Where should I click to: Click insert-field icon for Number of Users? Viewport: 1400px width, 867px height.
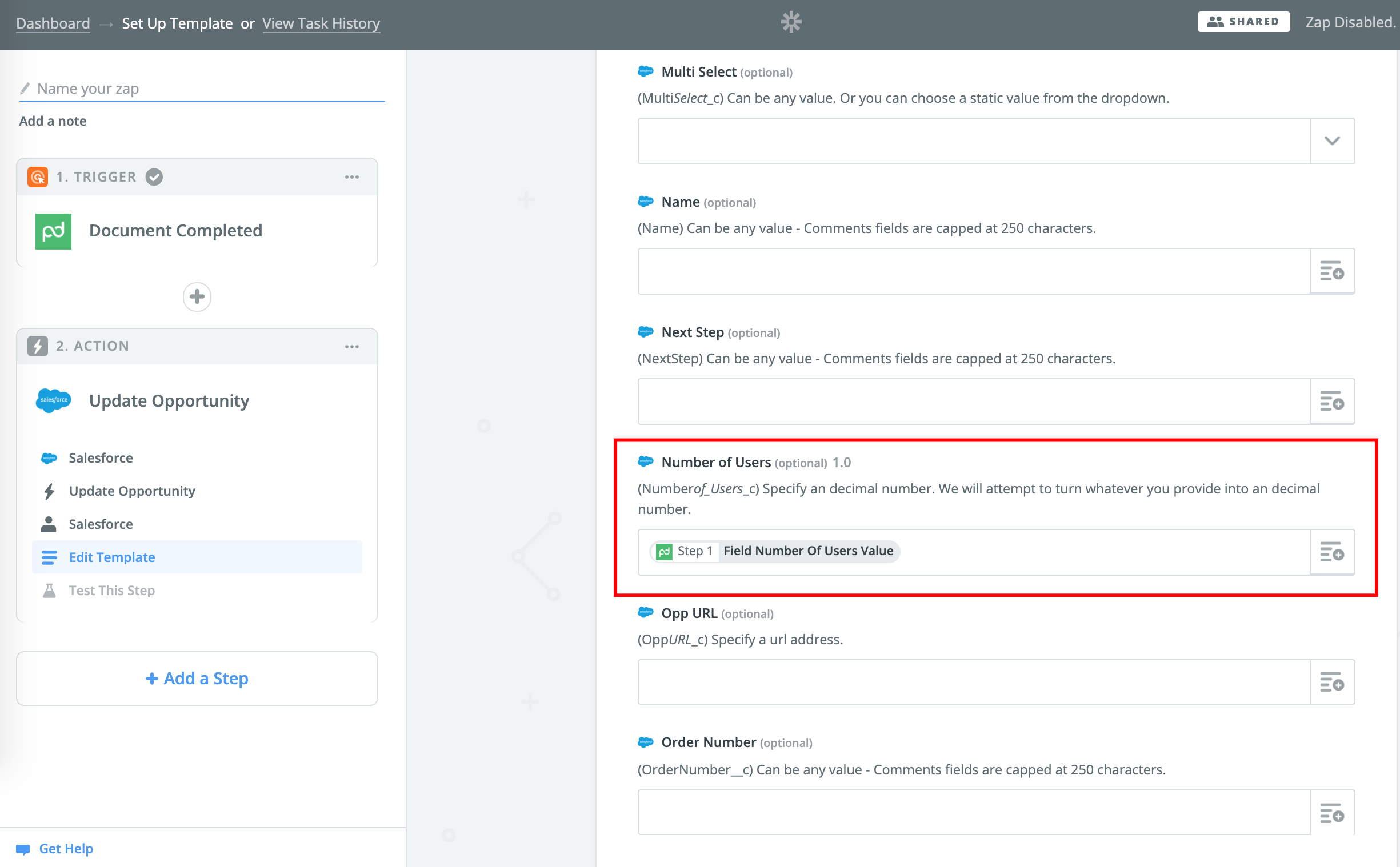click(1332, 552)
